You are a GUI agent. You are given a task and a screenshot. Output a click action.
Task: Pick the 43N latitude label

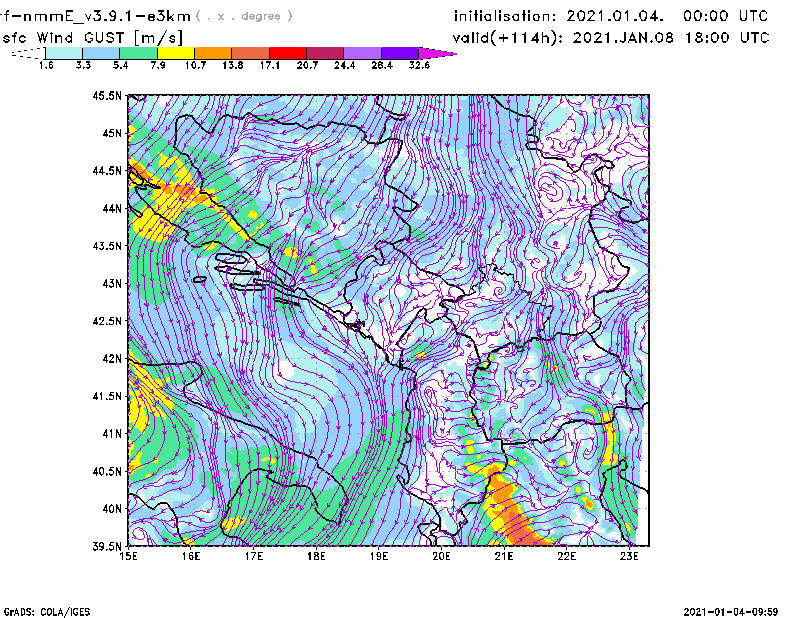(x=112, y=283)
